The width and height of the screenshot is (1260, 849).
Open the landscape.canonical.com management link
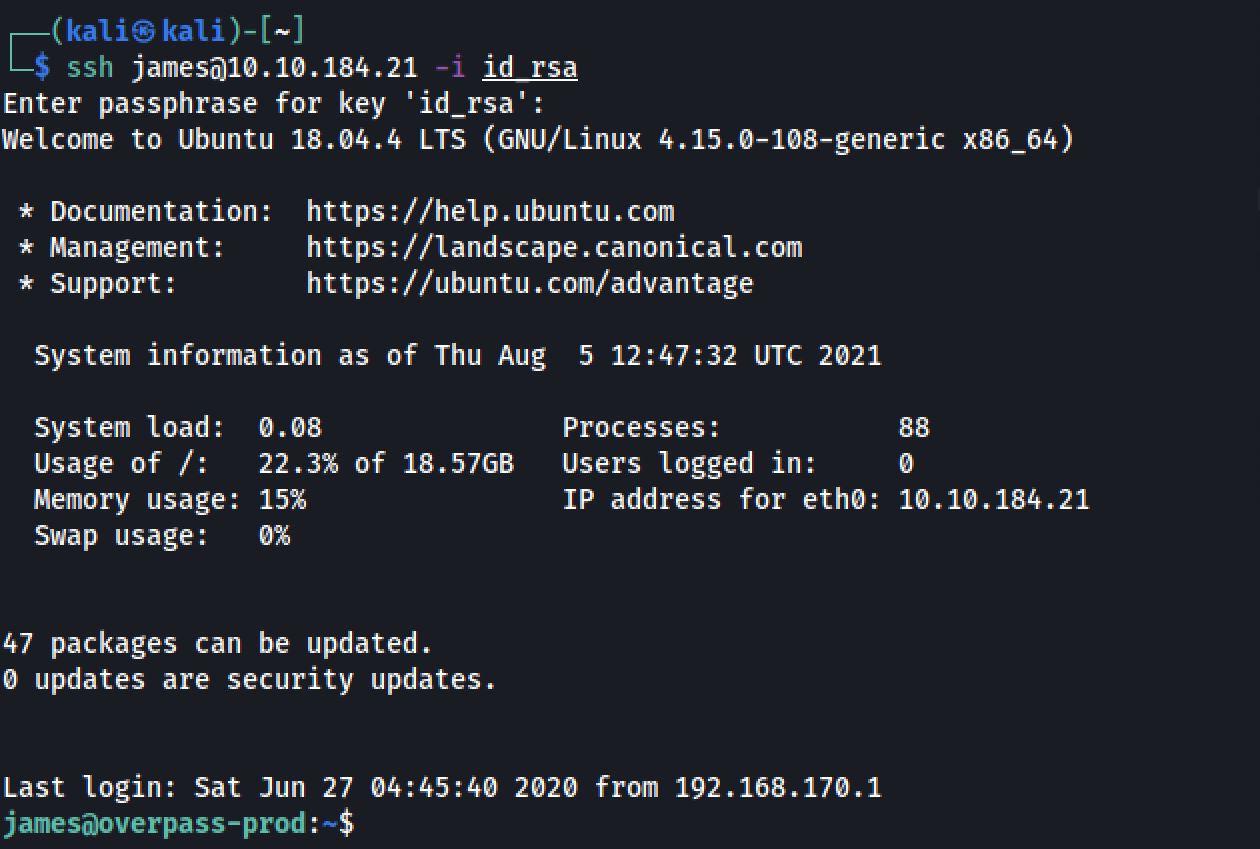[x=554, y=248]
